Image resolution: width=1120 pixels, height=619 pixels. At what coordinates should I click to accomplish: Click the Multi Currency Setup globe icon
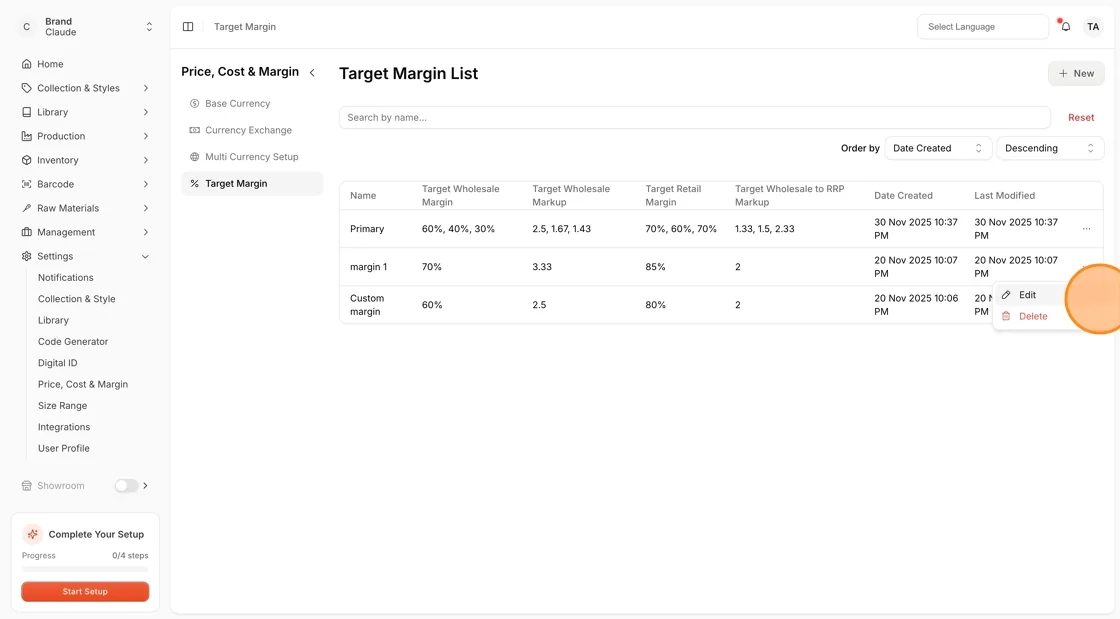(194, 156)
